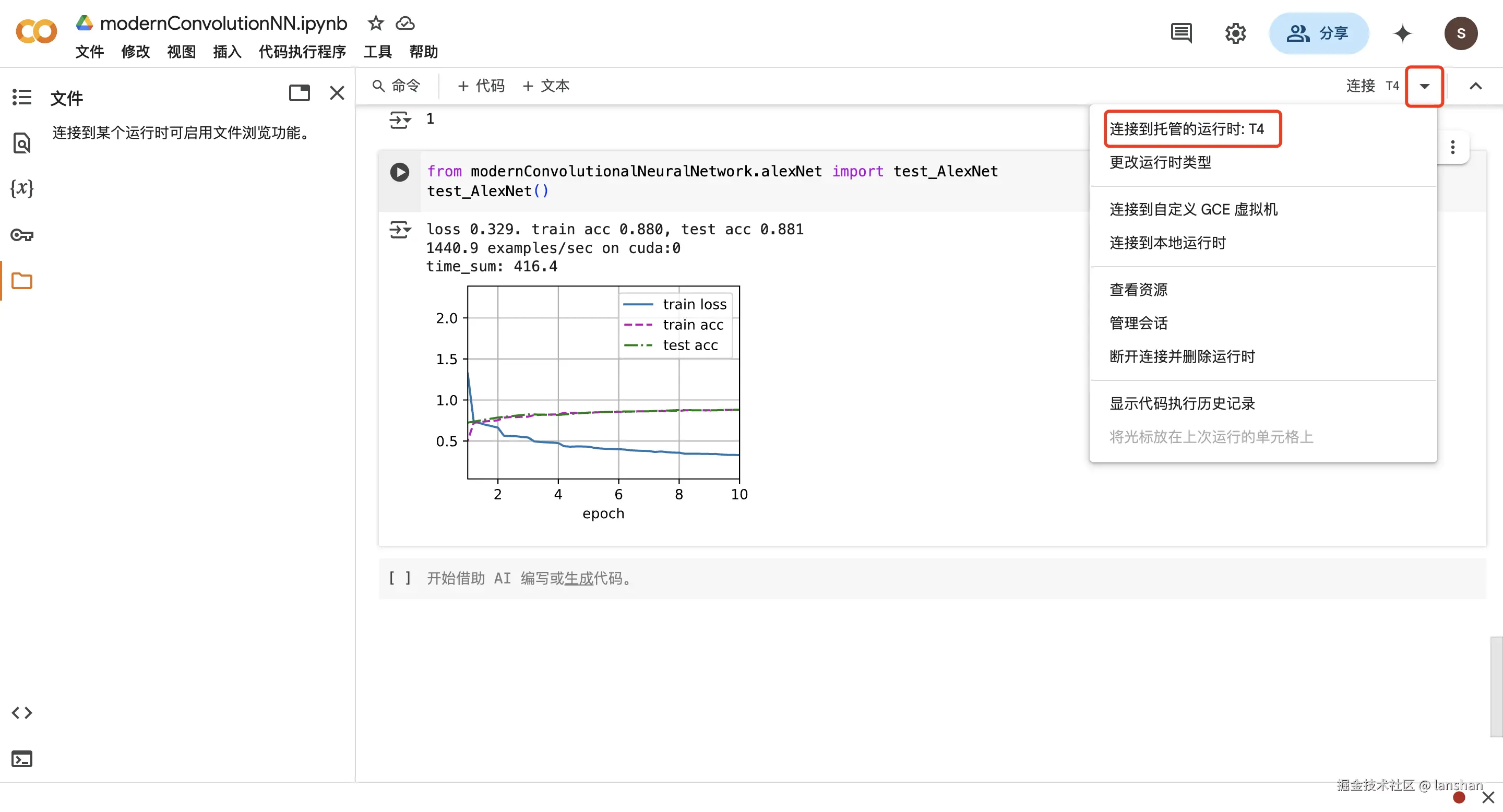Open the 代码执行程序 menu

coord(302,52)
